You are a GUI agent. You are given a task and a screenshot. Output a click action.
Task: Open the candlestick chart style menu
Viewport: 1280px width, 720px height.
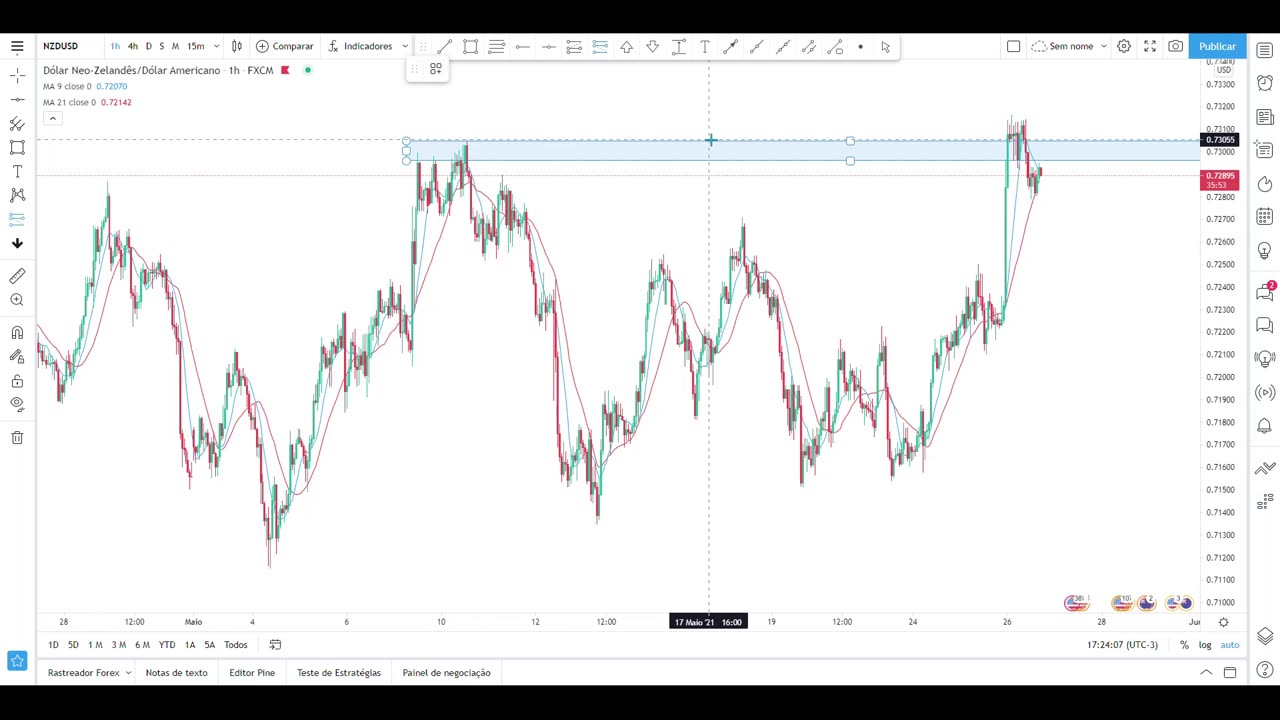[237, 46]
